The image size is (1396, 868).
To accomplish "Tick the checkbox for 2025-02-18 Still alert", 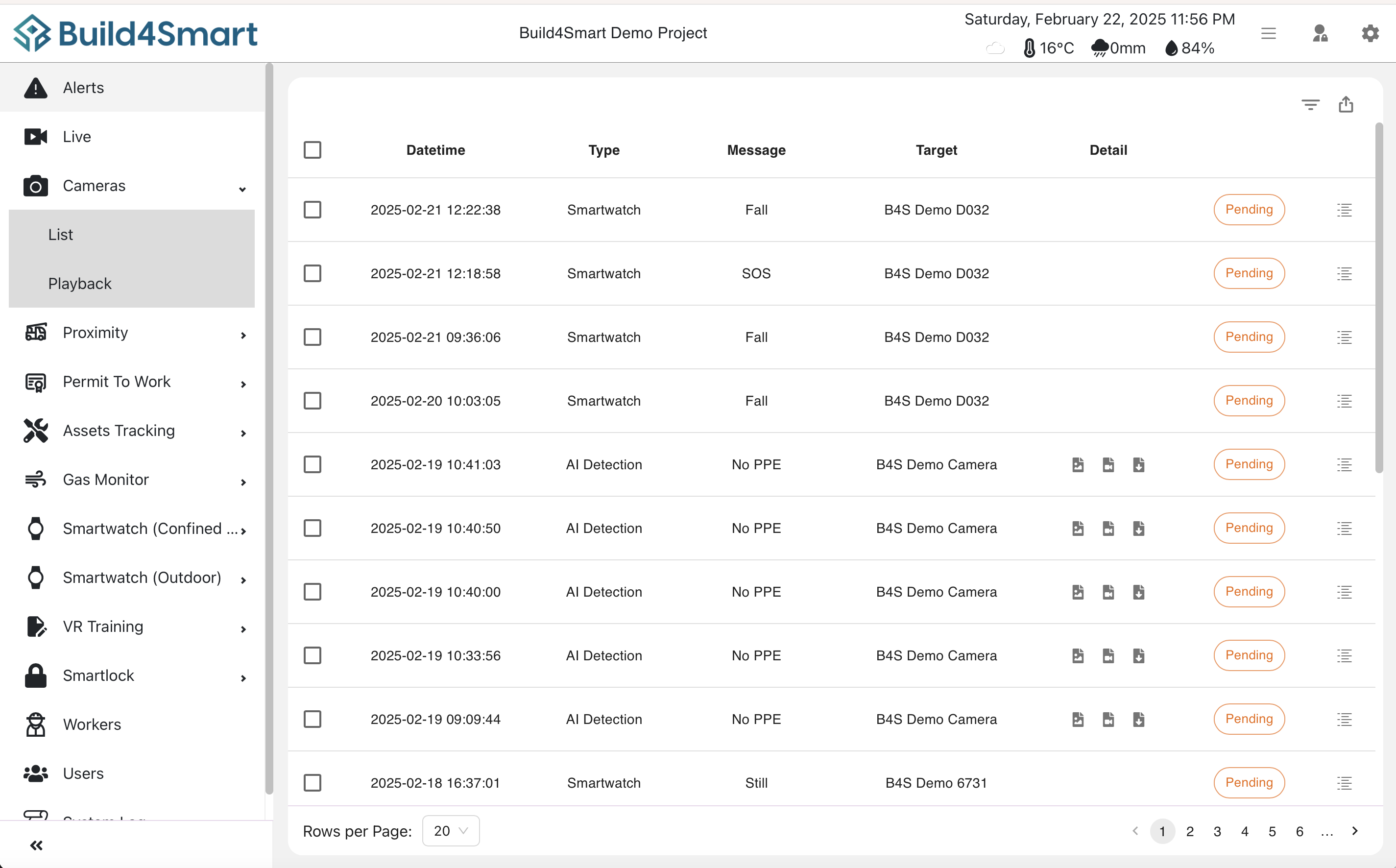I will (x=313, y=782).
